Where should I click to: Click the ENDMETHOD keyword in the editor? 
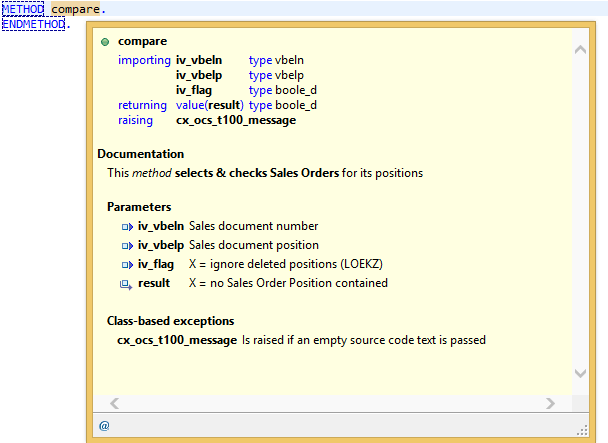pyautogui.click(x=32, y=23)
